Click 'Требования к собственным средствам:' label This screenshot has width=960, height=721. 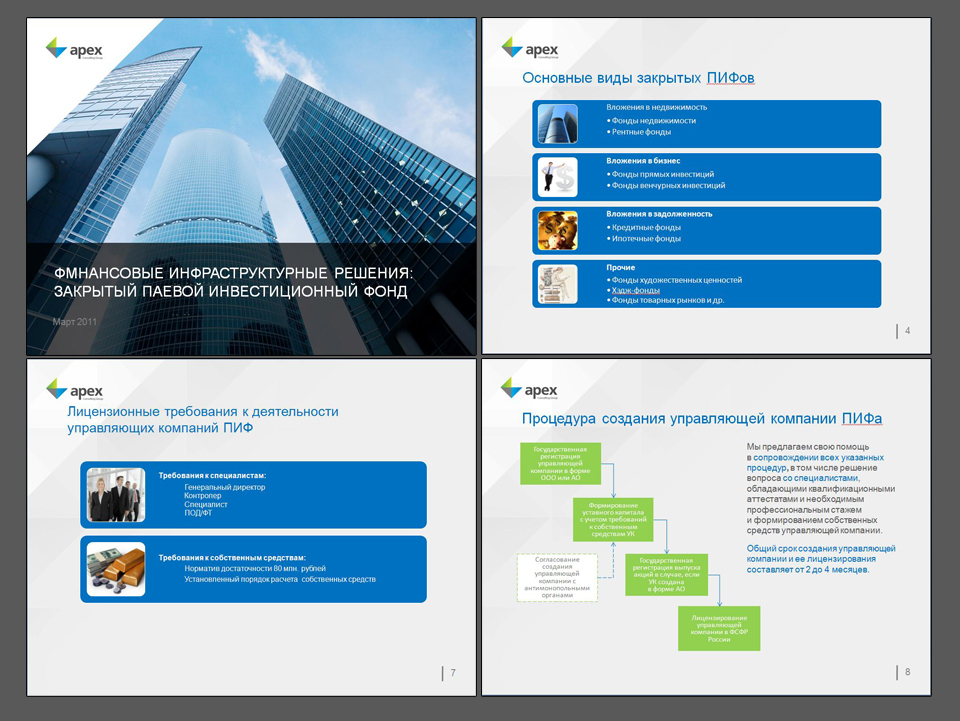pyautogui.click(x=232, y=558)
